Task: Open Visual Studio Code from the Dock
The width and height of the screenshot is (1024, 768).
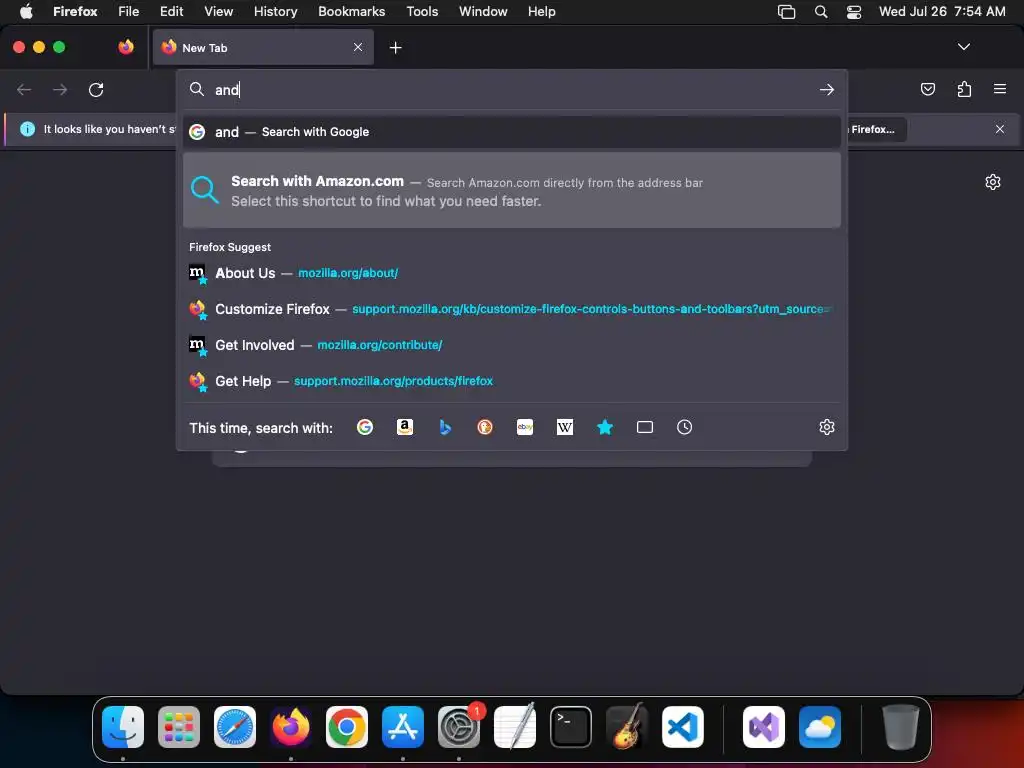Action: coord(683,727)
